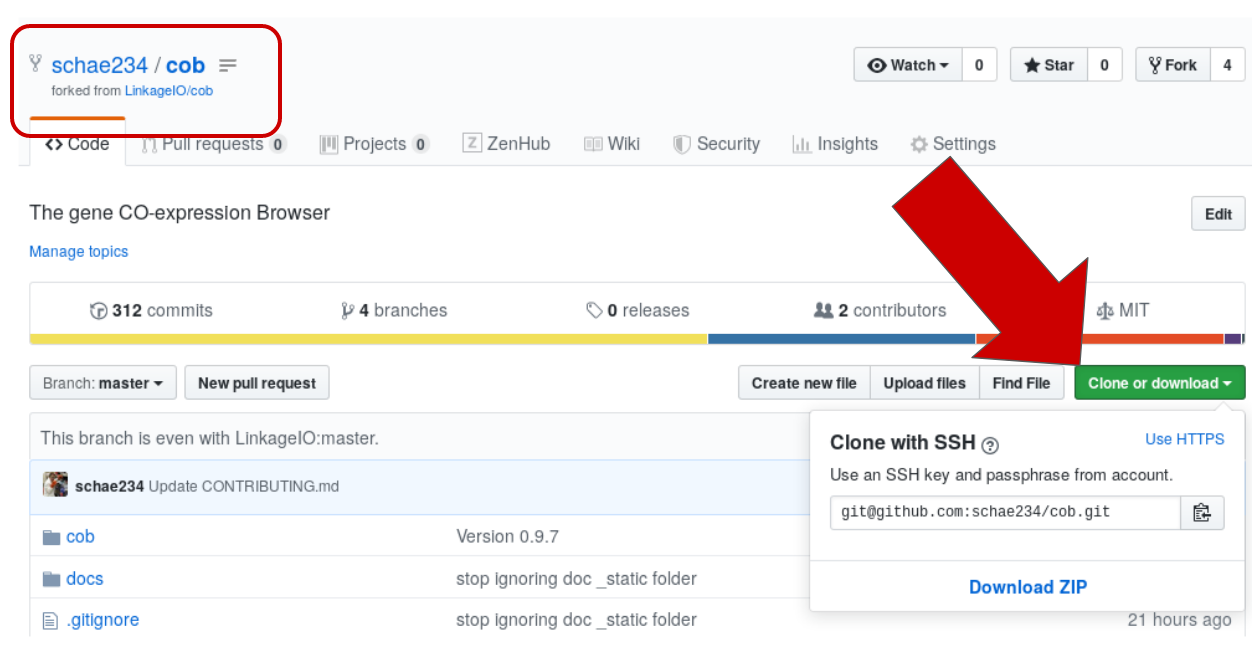Open the Security tab
Screen dimensions: 1254x647
point(716,144)
